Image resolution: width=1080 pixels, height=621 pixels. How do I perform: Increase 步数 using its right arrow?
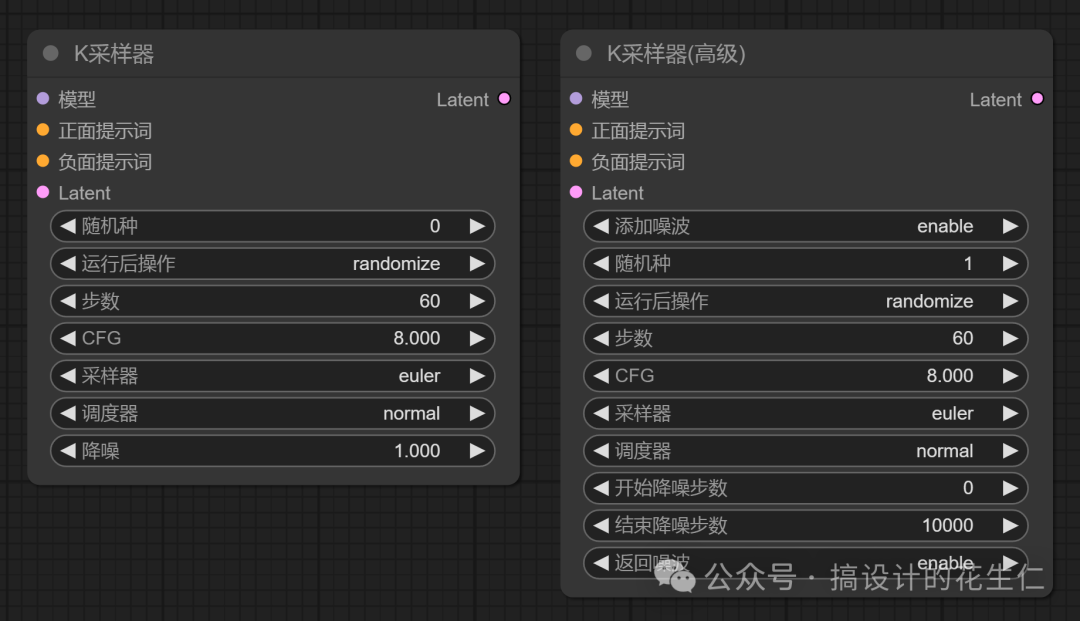(478, 301)
